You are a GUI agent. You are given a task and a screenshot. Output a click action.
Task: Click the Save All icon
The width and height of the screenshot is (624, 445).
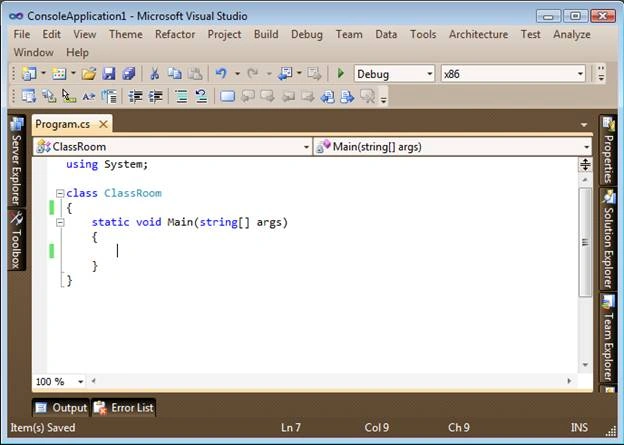pos(129,74)
